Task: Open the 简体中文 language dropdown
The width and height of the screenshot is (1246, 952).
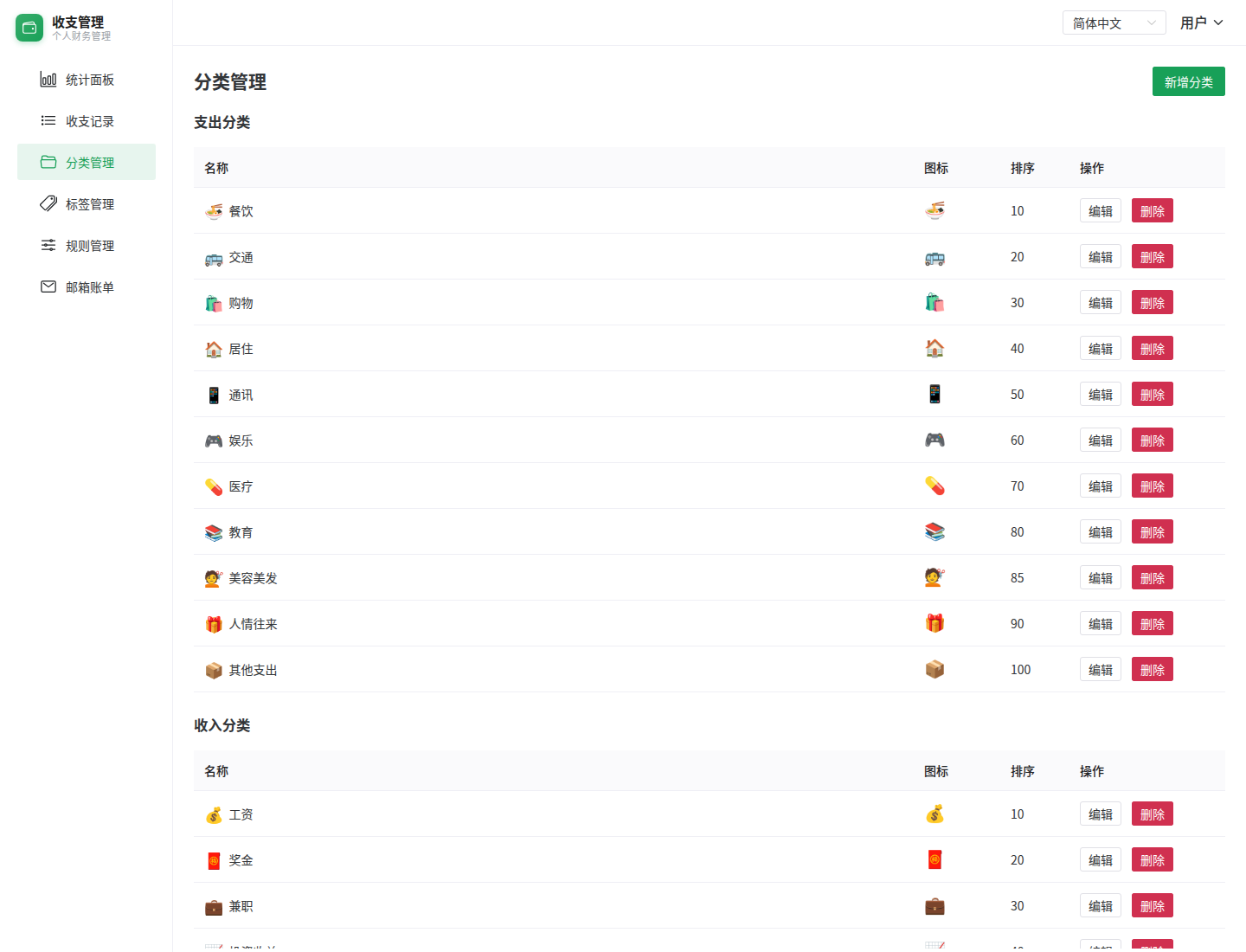Action: [x=1114, y=23]
